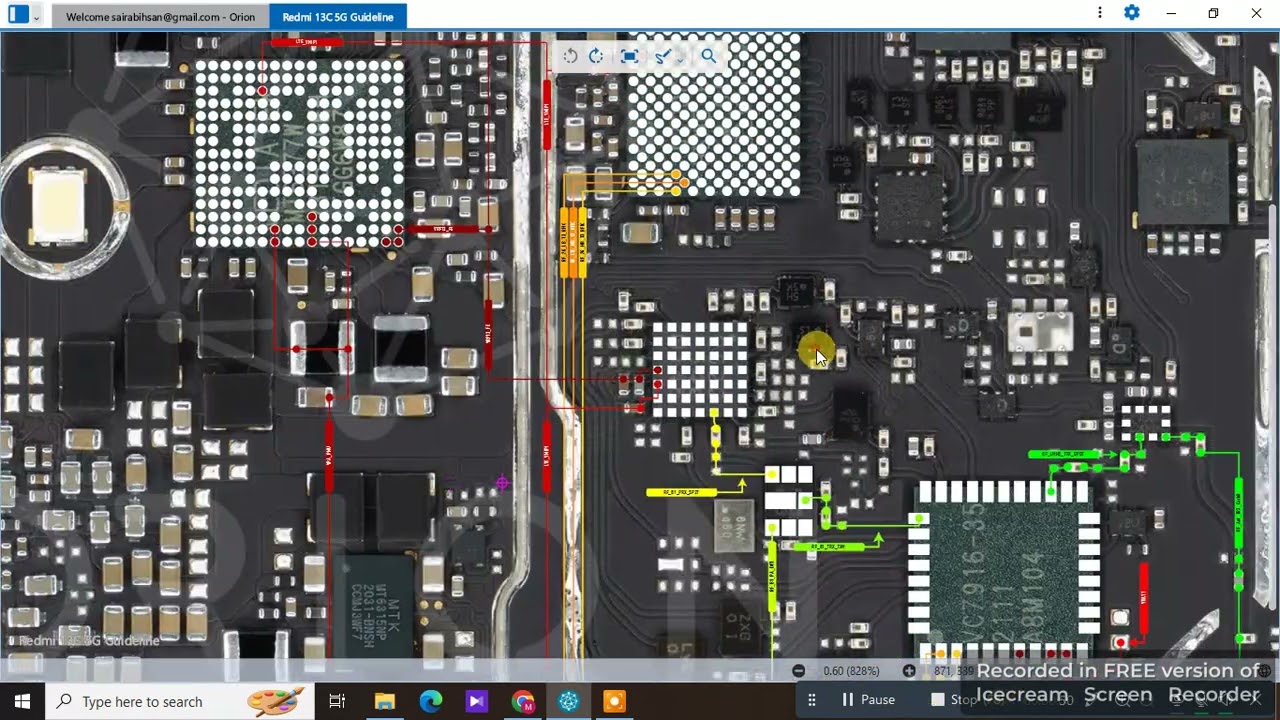Rotate the board view clockwise
The height and width of the screenshot is (720, 1280).
click(596, 56)
